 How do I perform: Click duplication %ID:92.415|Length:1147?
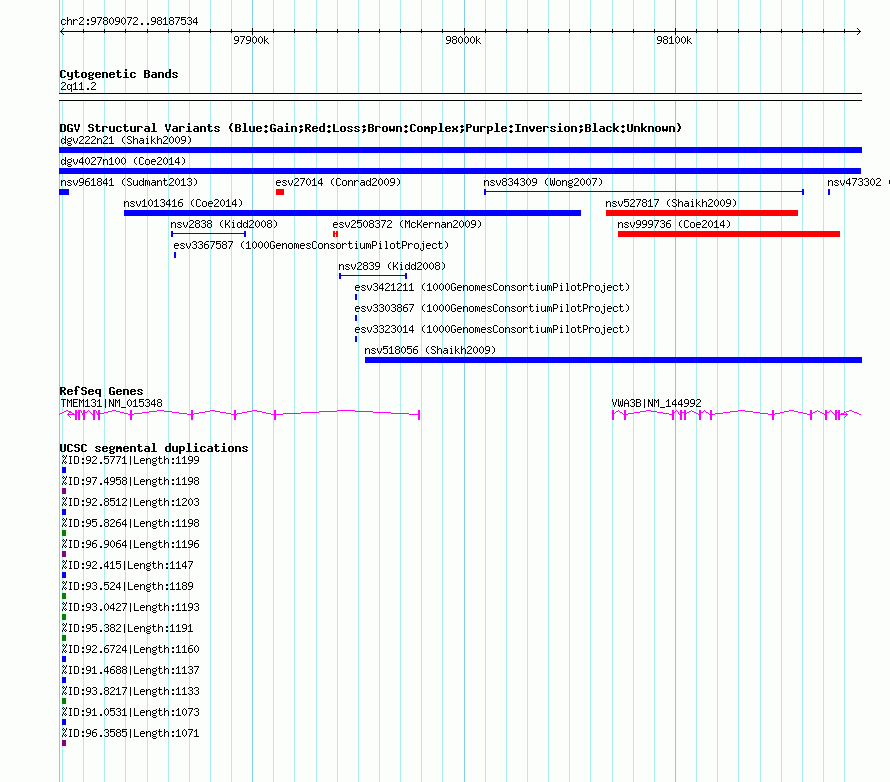point(127,565)
